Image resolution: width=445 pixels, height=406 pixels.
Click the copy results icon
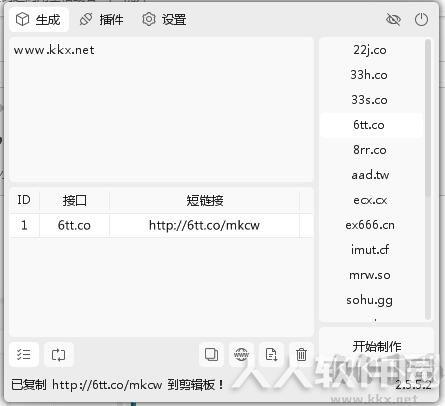pyautogui.click(x=211, y=354)
